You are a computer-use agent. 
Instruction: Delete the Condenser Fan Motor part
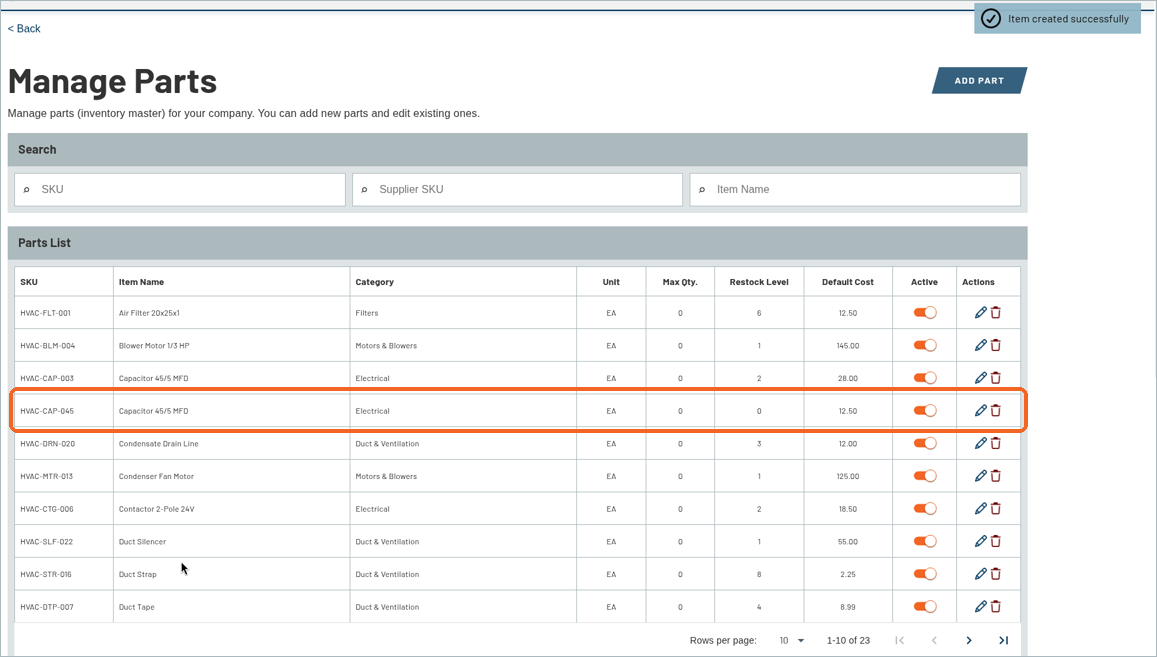[x=995, y=475]
